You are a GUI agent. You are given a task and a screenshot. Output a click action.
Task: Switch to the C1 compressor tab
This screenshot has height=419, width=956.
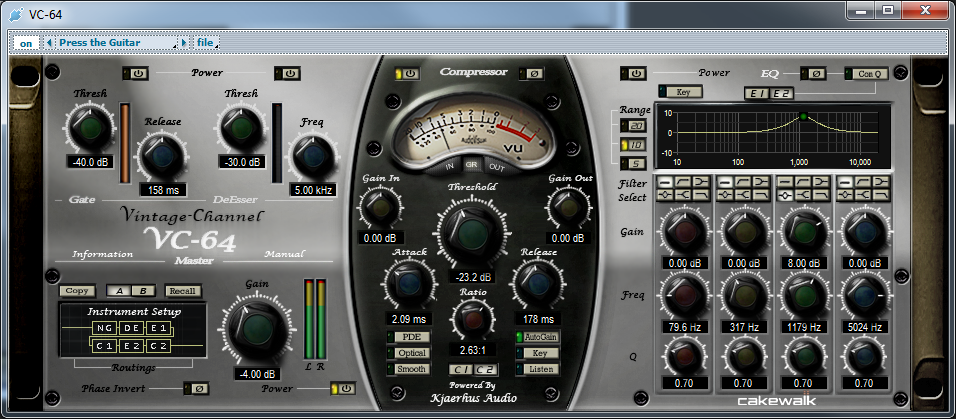462,369
